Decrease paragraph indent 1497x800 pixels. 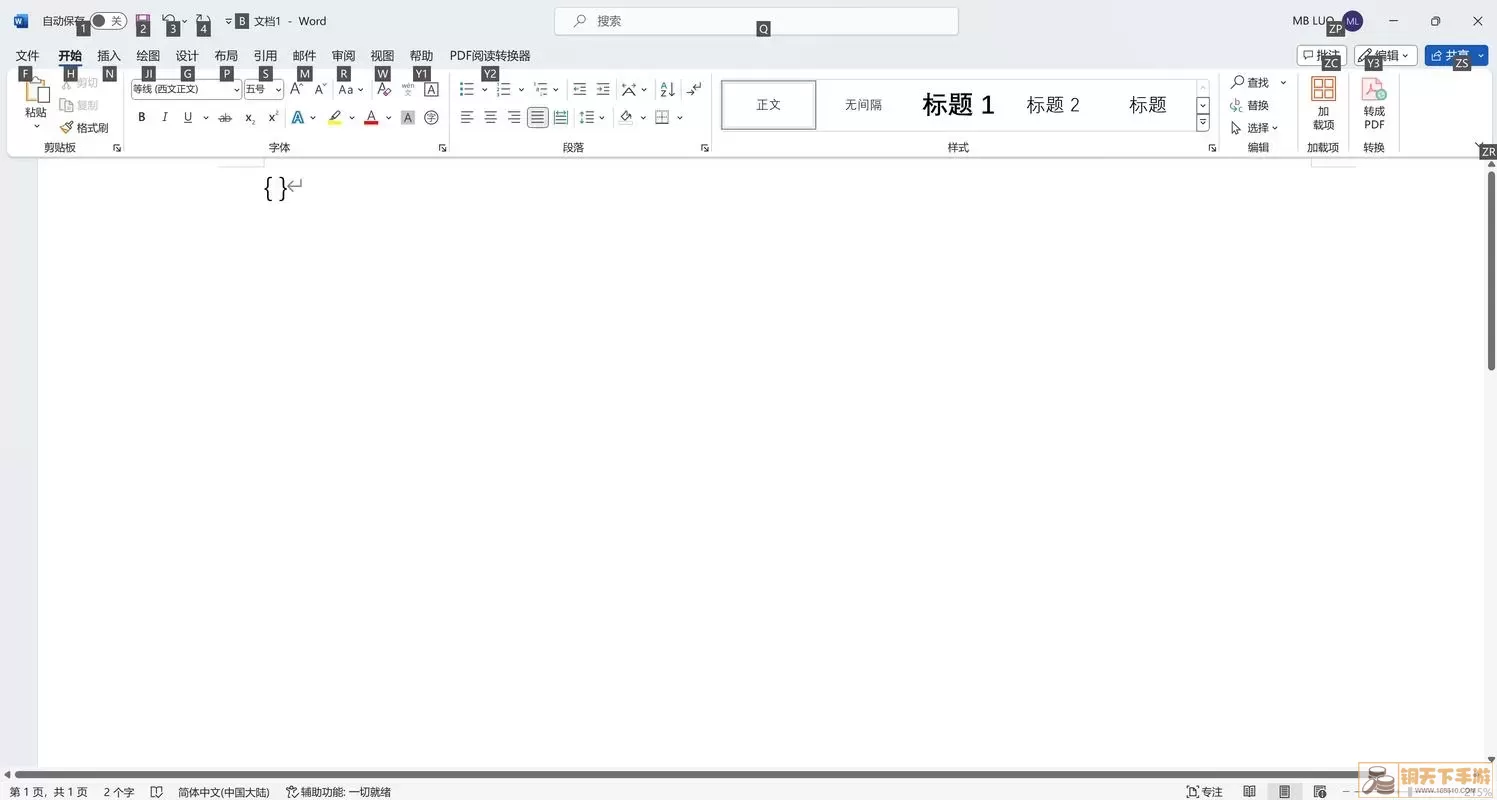click(x=579, y=89)
